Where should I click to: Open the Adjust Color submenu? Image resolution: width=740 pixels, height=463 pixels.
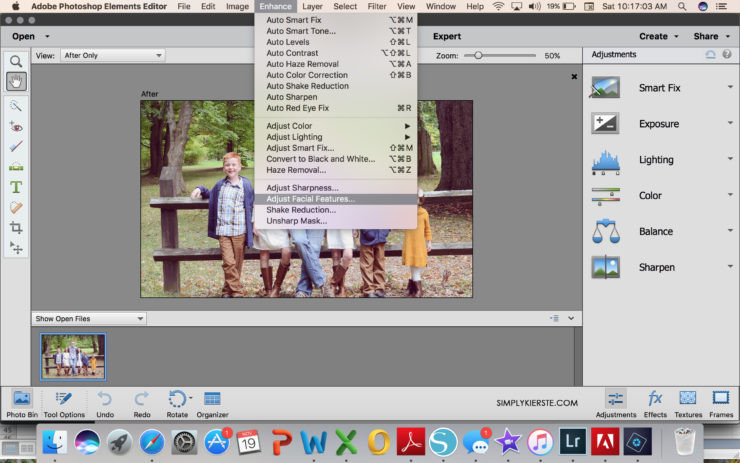336,126
